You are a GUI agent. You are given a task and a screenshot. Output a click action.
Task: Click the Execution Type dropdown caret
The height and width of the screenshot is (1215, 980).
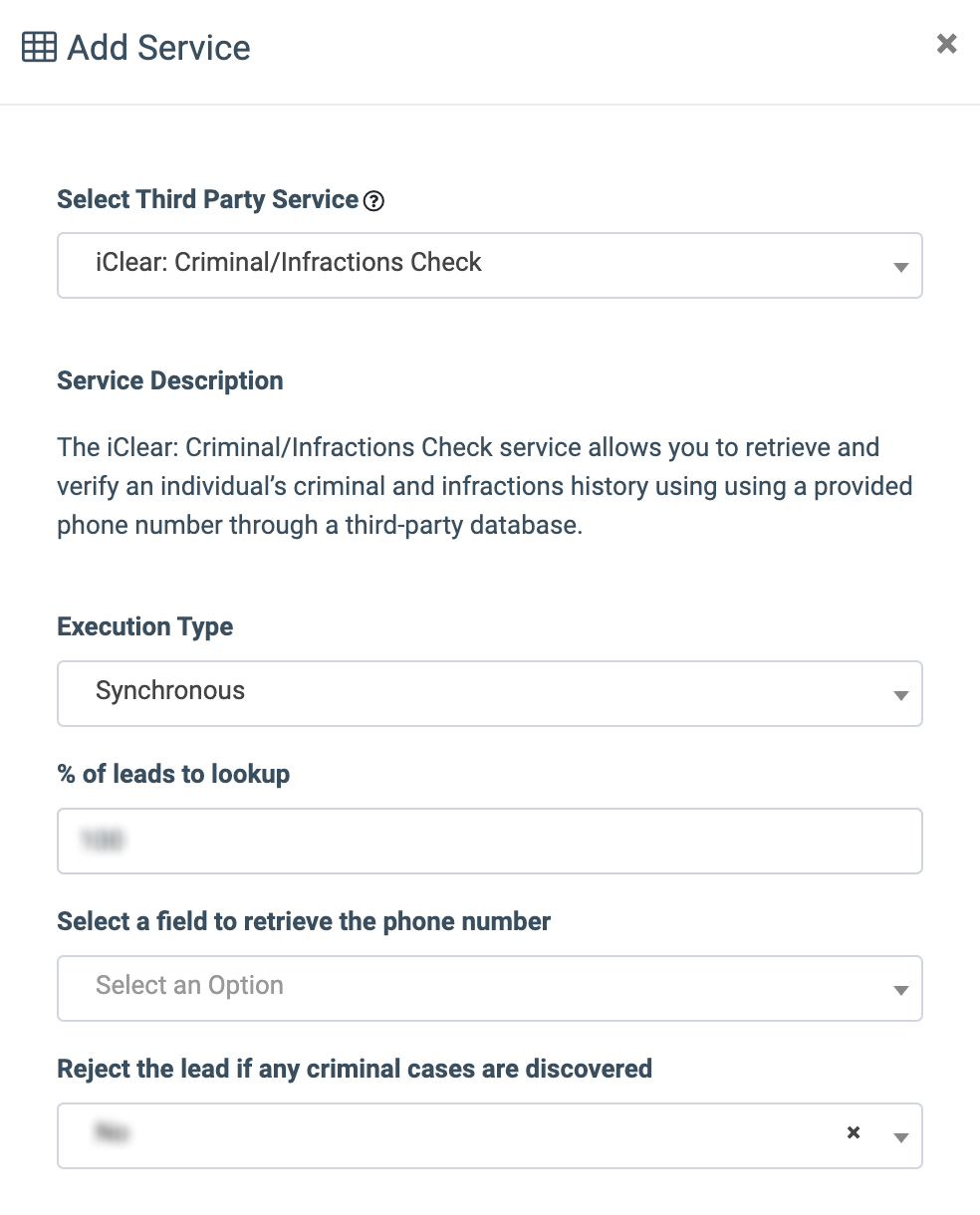(900, 695)
